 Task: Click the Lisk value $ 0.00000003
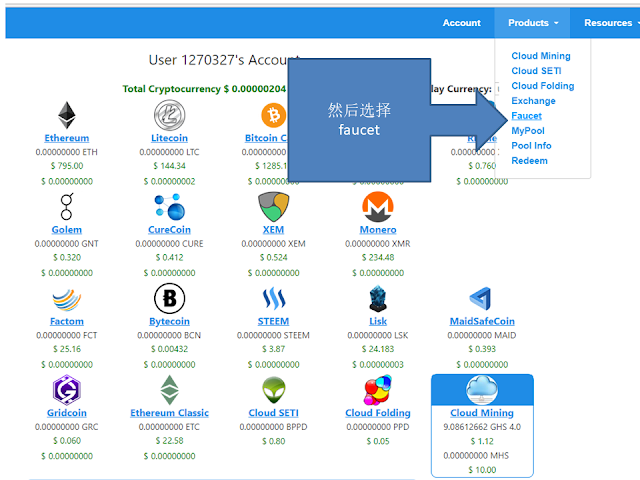(x=378, y=364)
